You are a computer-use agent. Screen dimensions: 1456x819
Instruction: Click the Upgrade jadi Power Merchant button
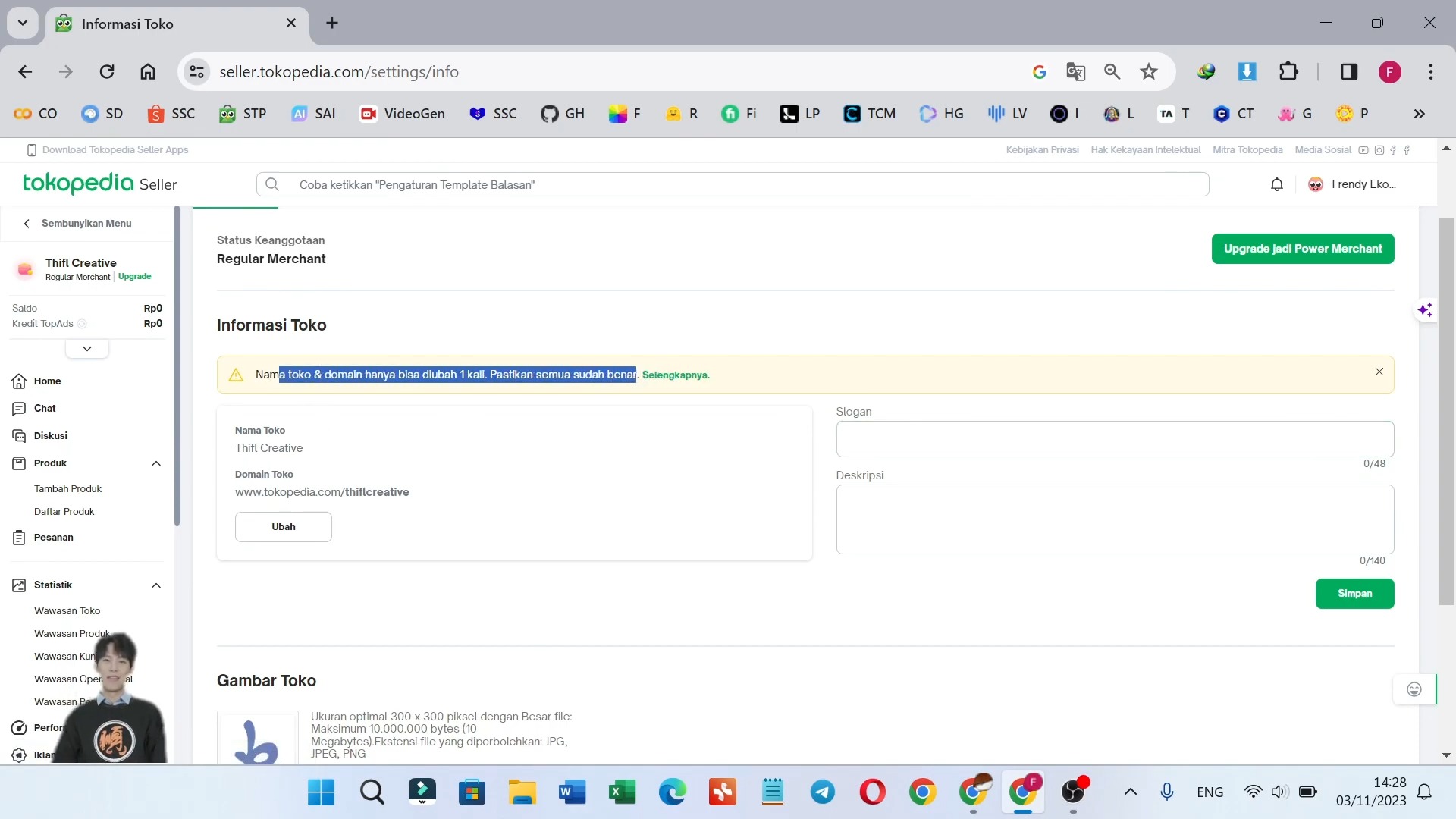click(x=1303, y=248)
